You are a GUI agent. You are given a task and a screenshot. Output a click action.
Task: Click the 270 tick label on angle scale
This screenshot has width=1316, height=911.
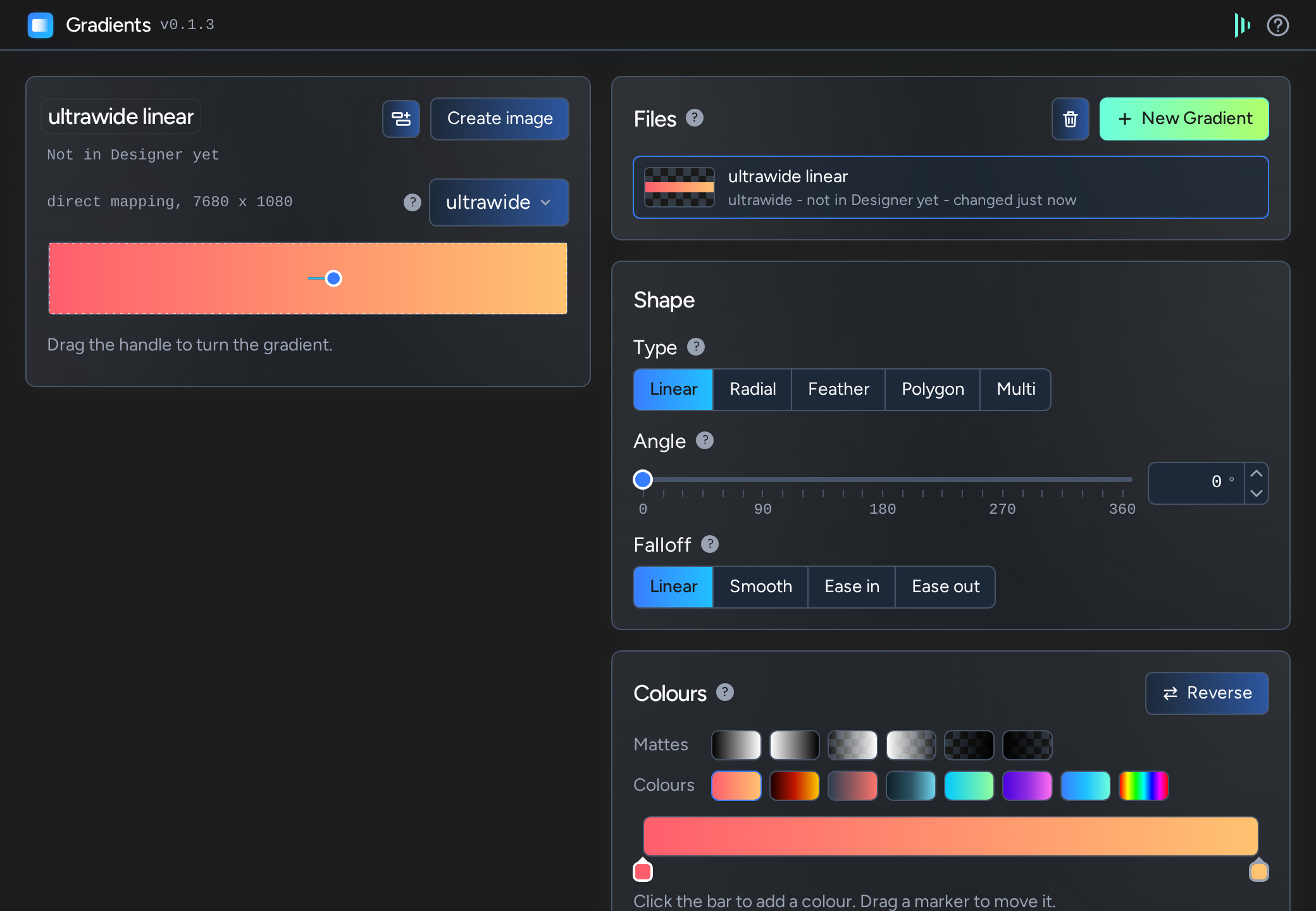(x=1002, y=509)
